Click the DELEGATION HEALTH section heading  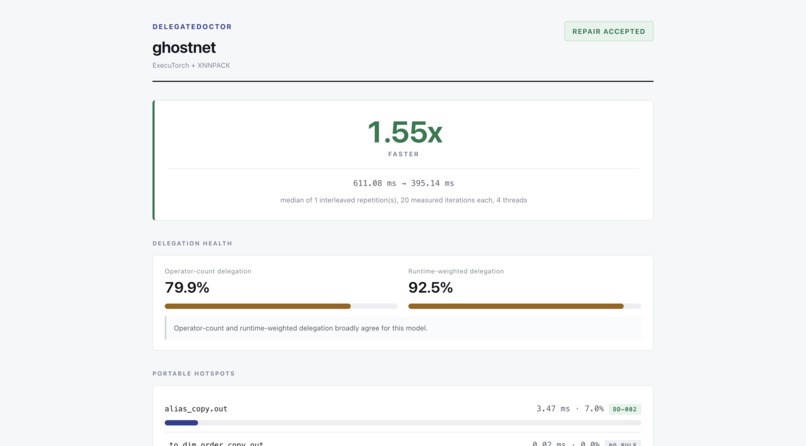(192, 244)
